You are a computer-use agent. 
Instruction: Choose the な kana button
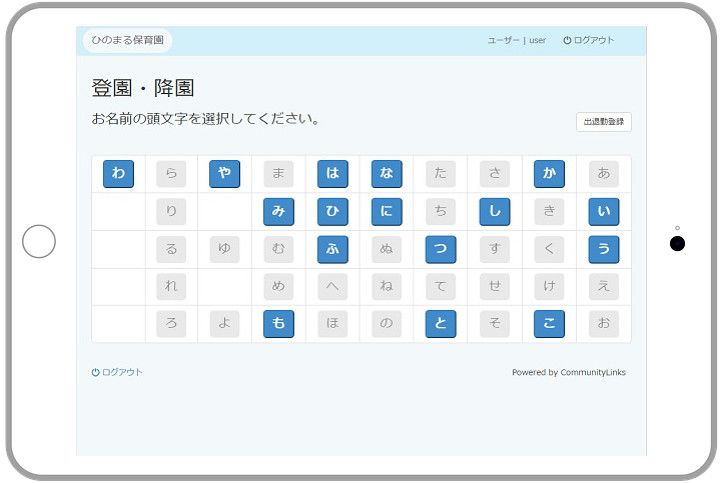pos(387,174)
